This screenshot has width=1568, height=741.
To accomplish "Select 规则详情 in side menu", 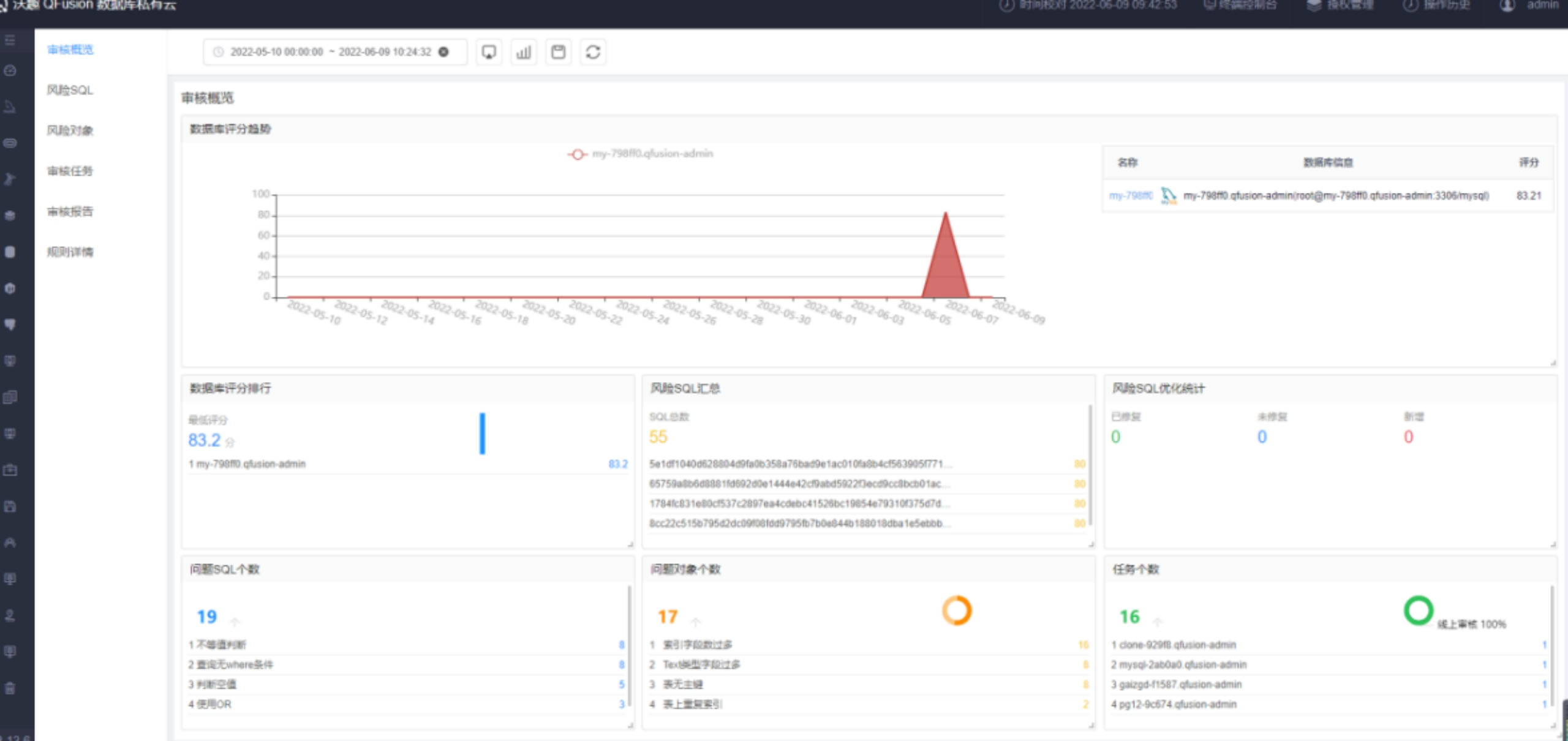I will [70, 252].
